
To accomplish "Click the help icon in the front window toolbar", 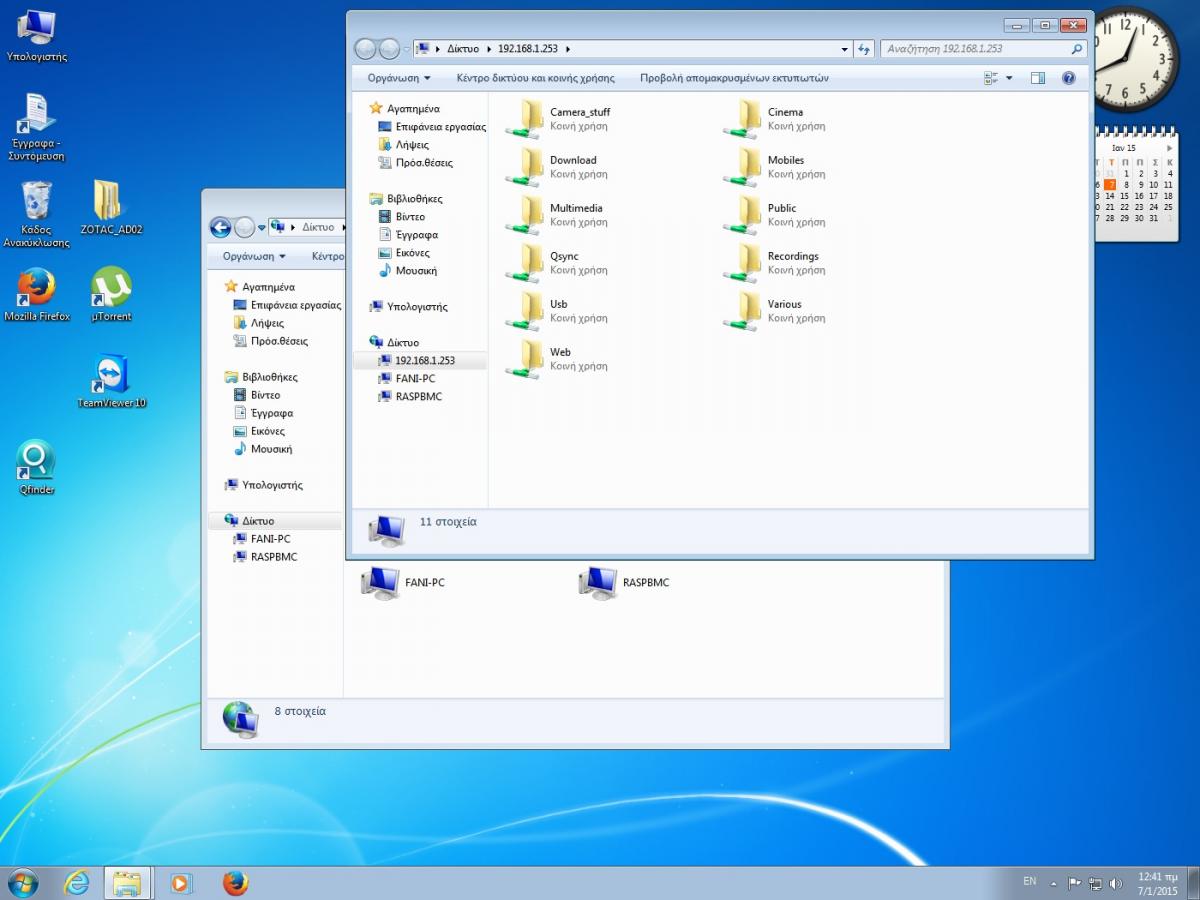I will pos(1068,78).
